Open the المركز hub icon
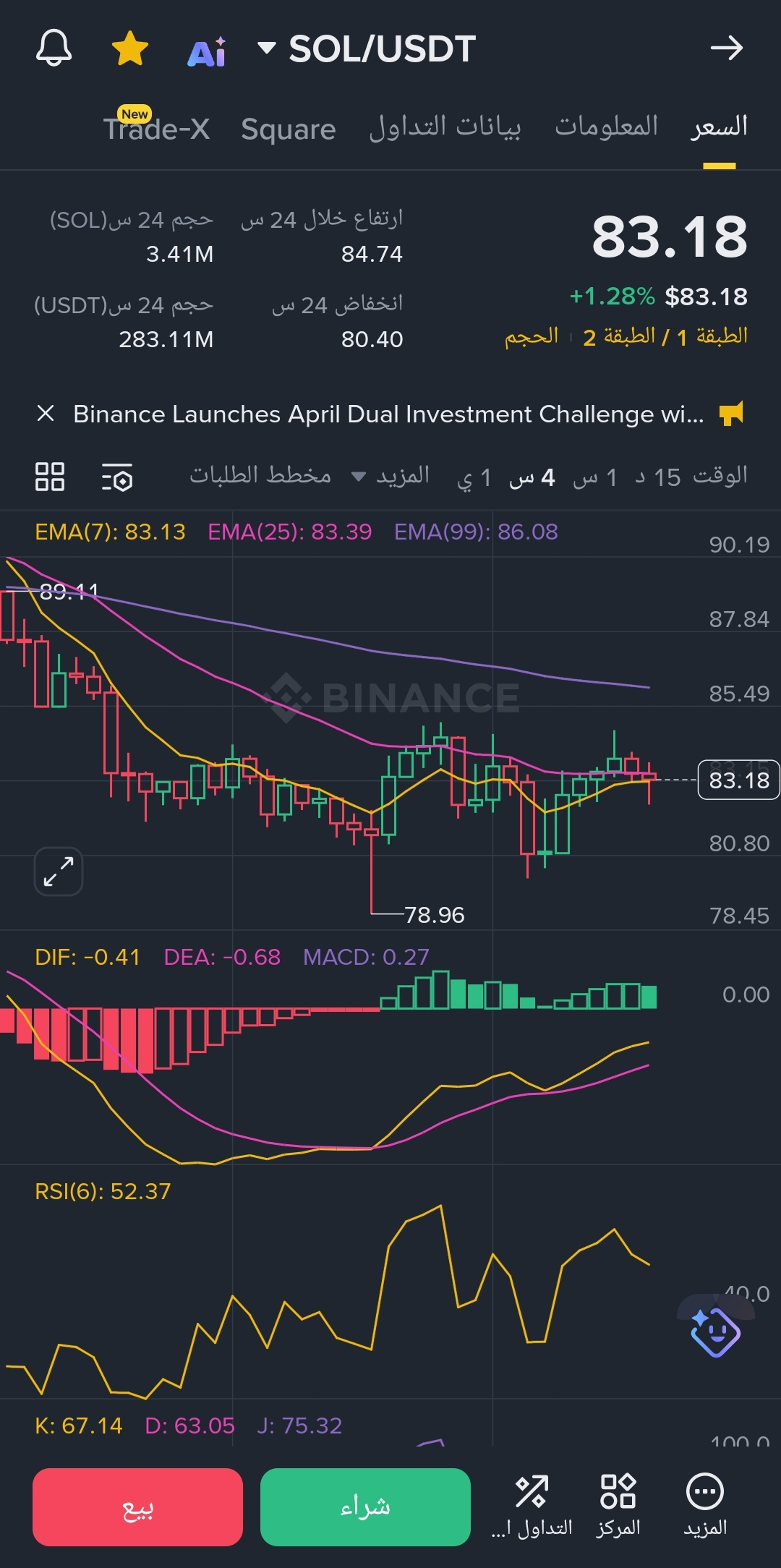781x1568 pixels. pyautogui.click(x=618, y=1507)
